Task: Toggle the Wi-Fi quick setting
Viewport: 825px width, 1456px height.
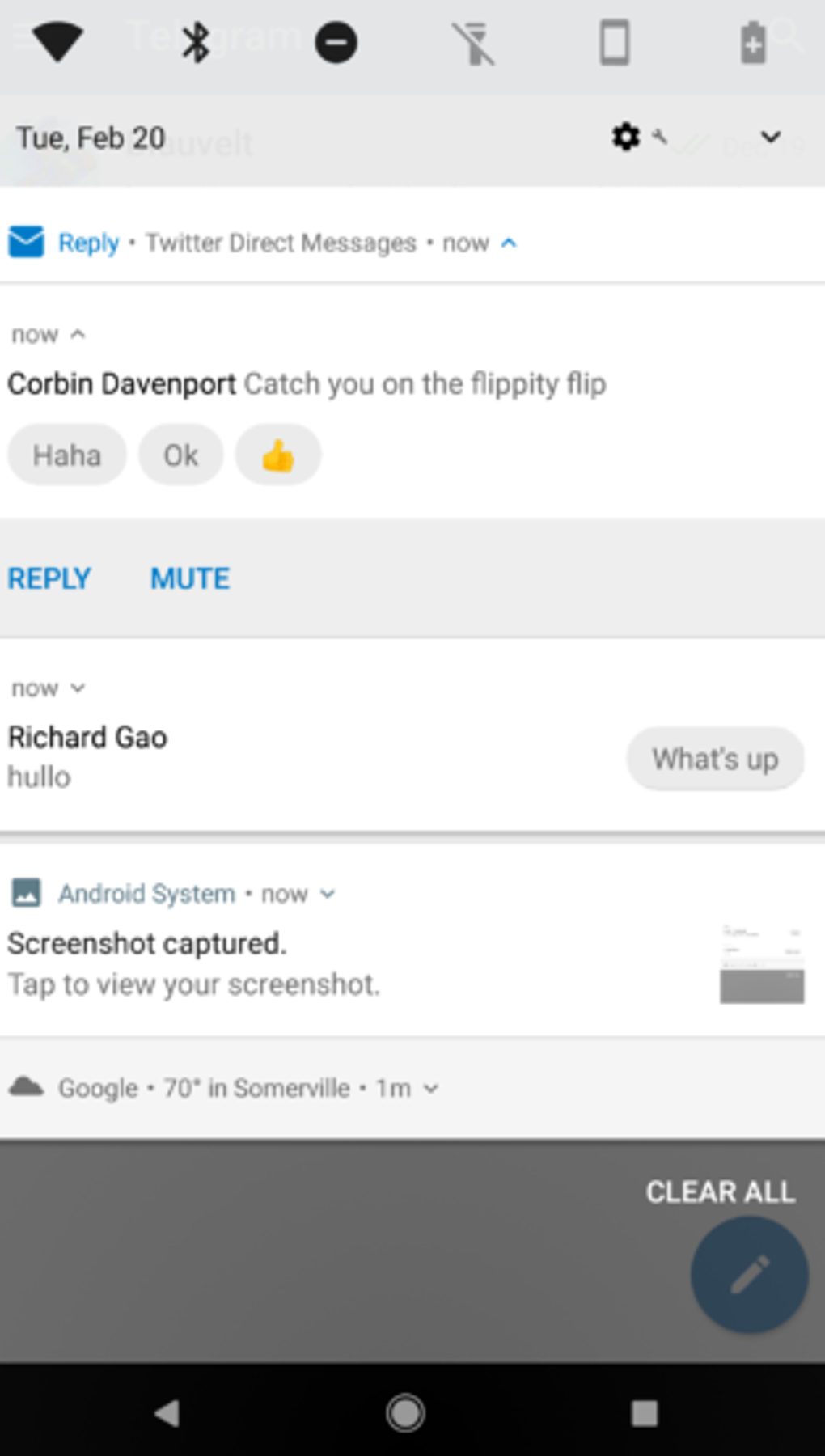Action: tap(57, 42)
